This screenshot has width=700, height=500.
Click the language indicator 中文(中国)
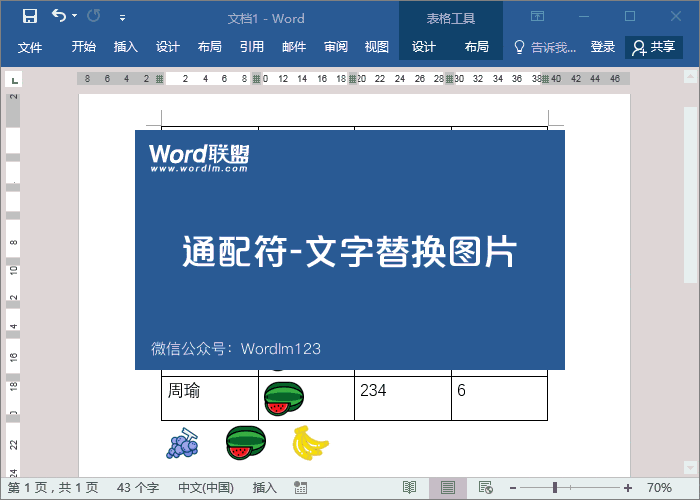(x=206, y=488)
